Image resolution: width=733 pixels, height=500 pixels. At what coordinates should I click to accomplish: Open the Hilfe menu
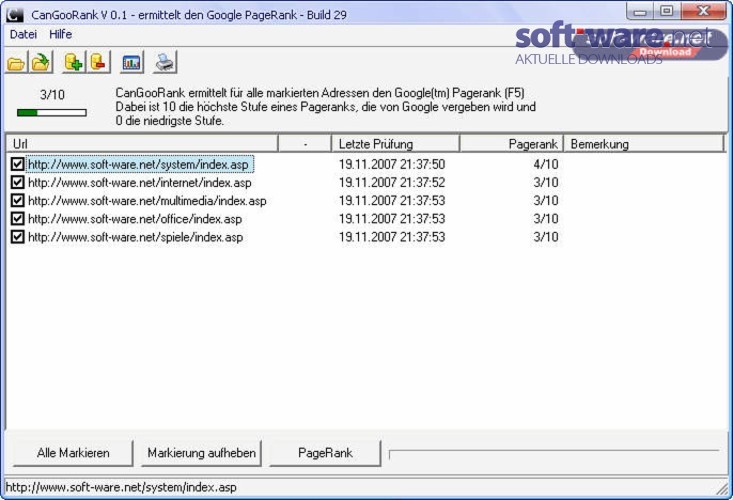(x=60, y=34)
